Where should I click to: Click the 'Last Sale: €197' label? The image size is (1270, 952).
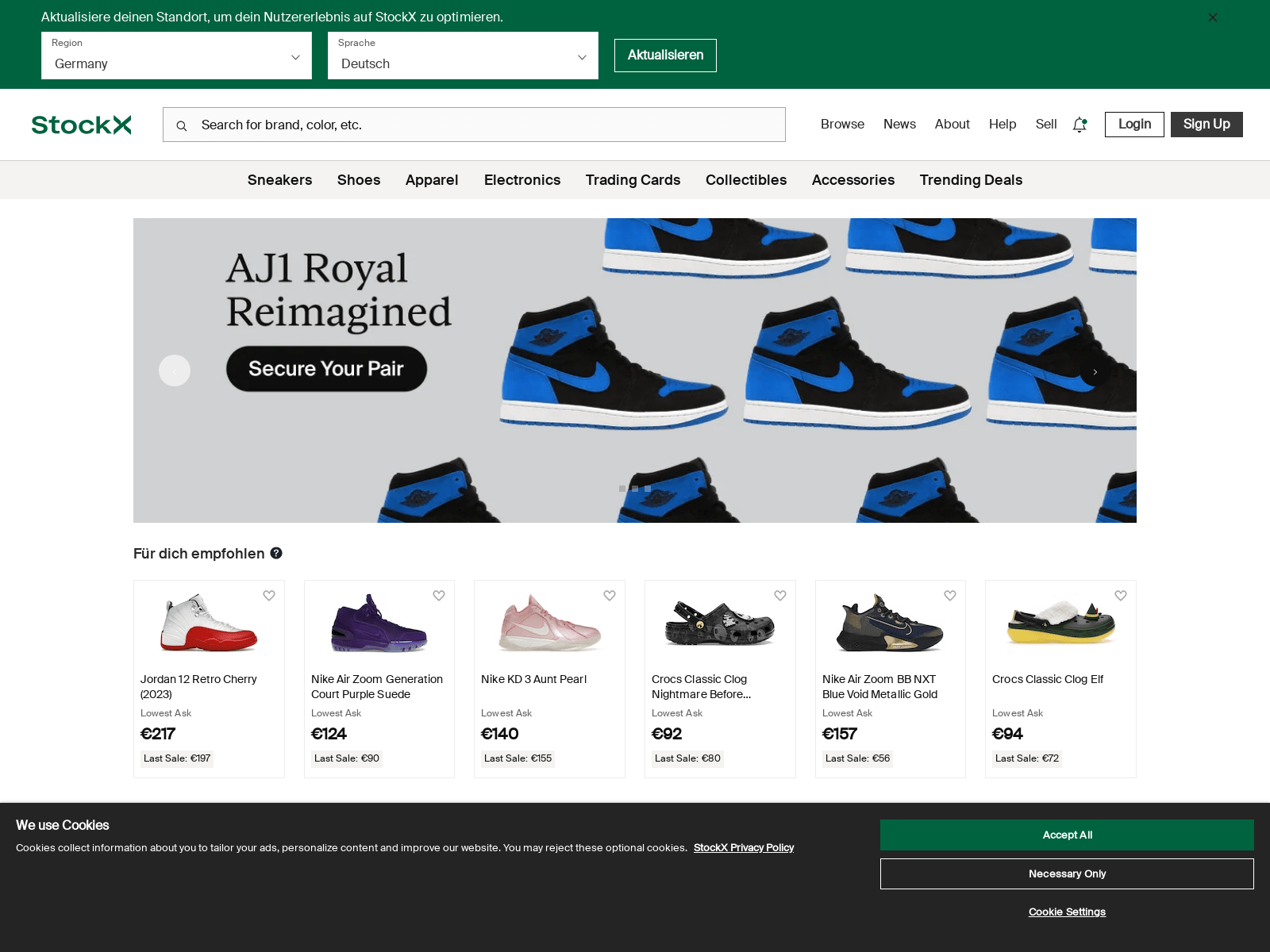[x=177, y=758]
